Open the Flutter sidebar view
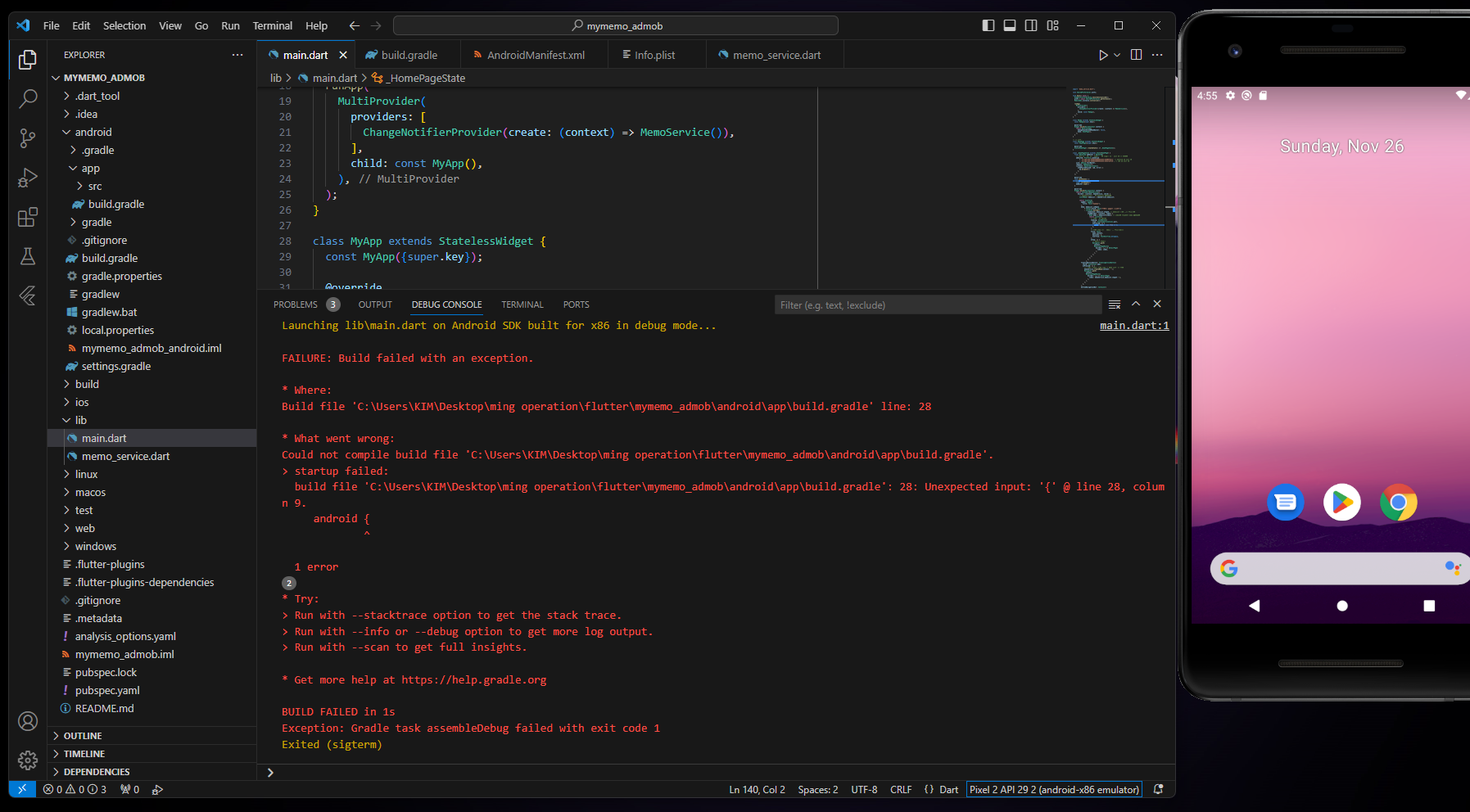This screenshot has width=1470, height=812. click(28, 295)
